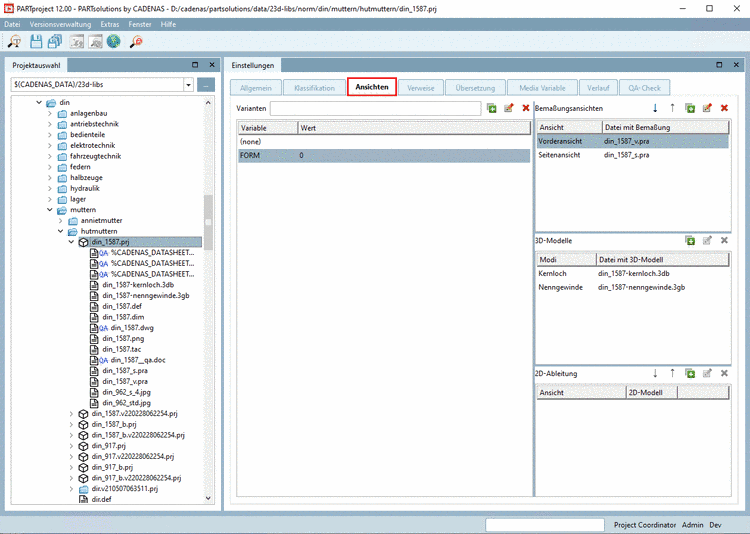Click the search magnifier toolbar icon

15,42
